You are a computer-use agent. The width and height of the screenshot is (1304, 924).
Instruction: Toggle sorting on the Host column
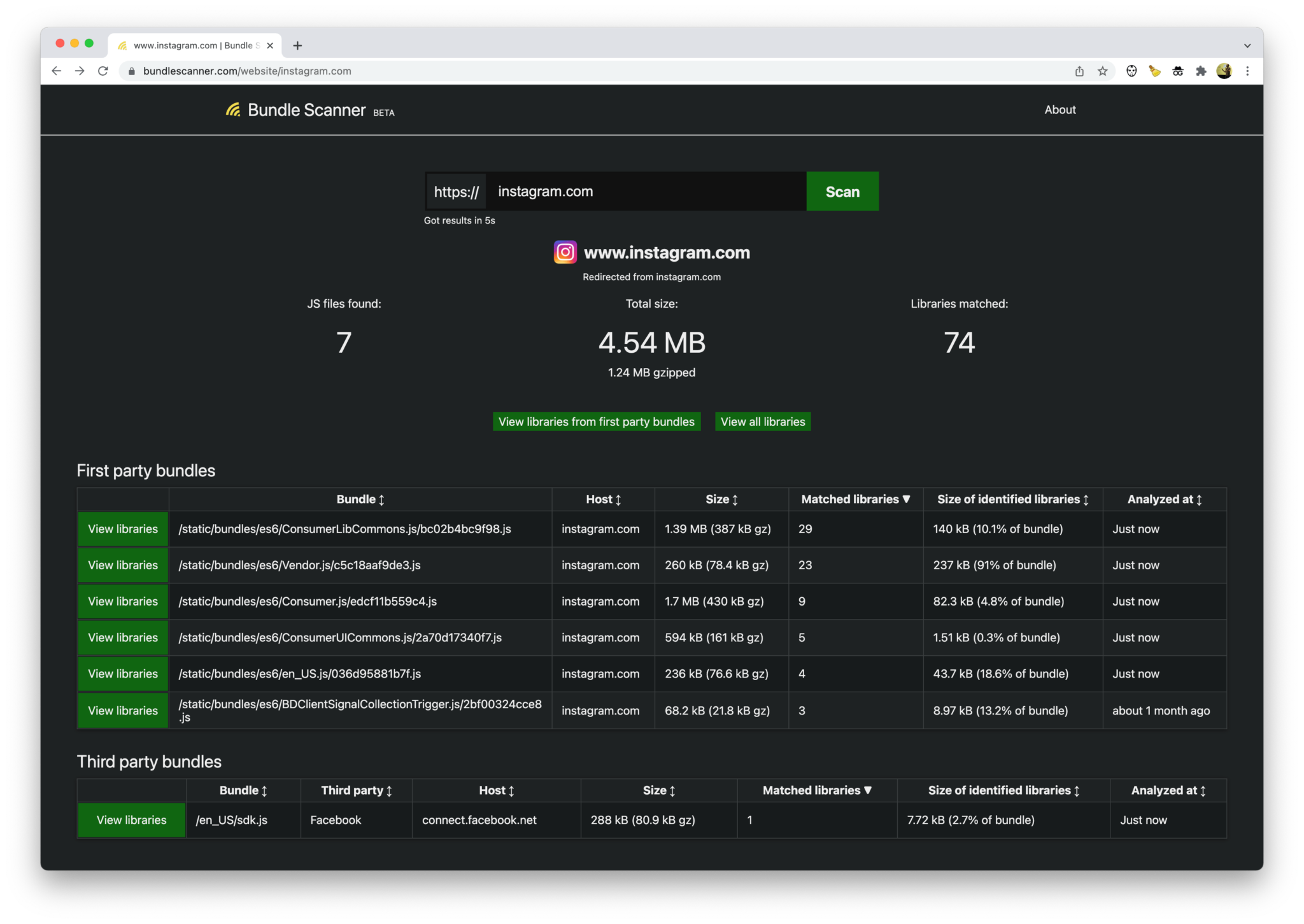pyautogui.click(x=618, y=499)
